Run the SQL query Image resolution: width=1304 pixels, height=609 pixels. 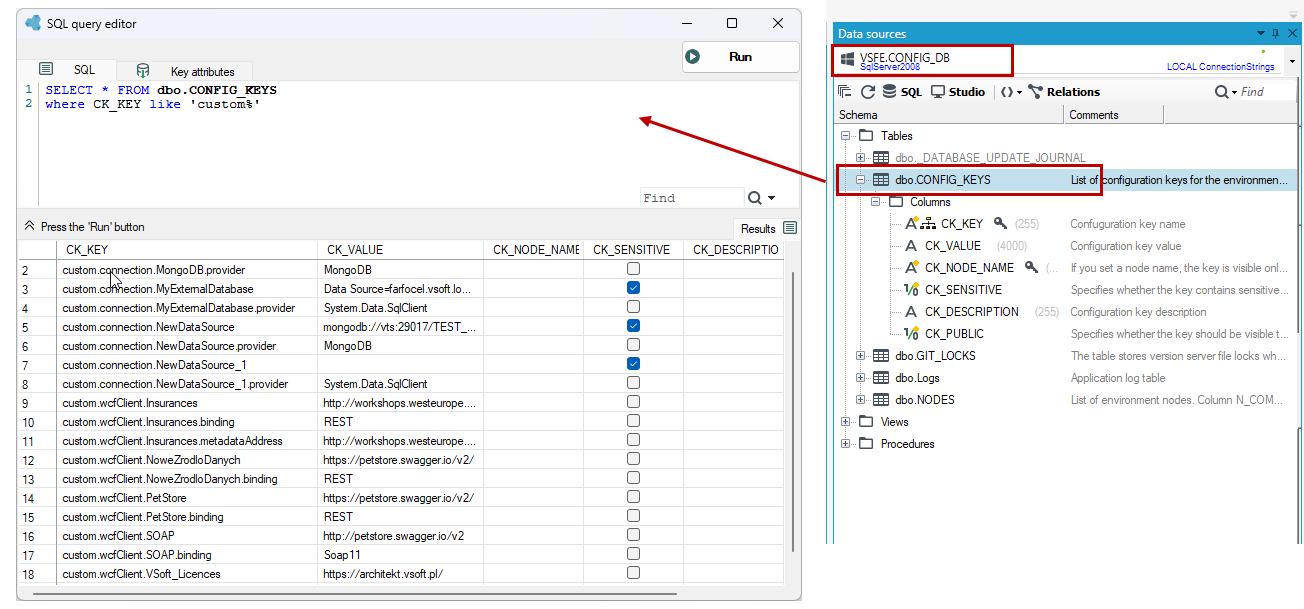pyautogui.click(x=740, y=57)
